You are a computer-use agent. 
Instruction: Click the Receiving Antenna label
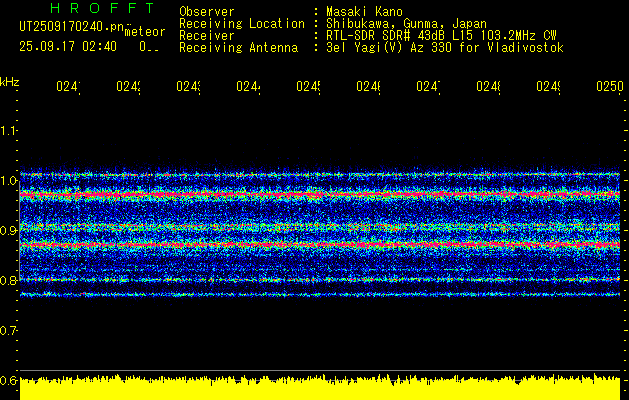click(238, 47)
